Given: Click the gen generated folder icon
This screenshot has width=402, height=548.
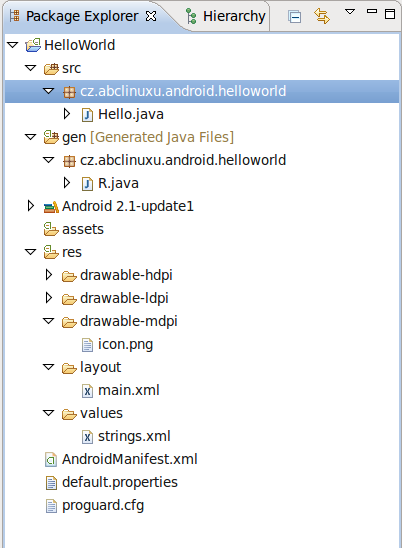Looking at the screenshot, I should 51,137.
